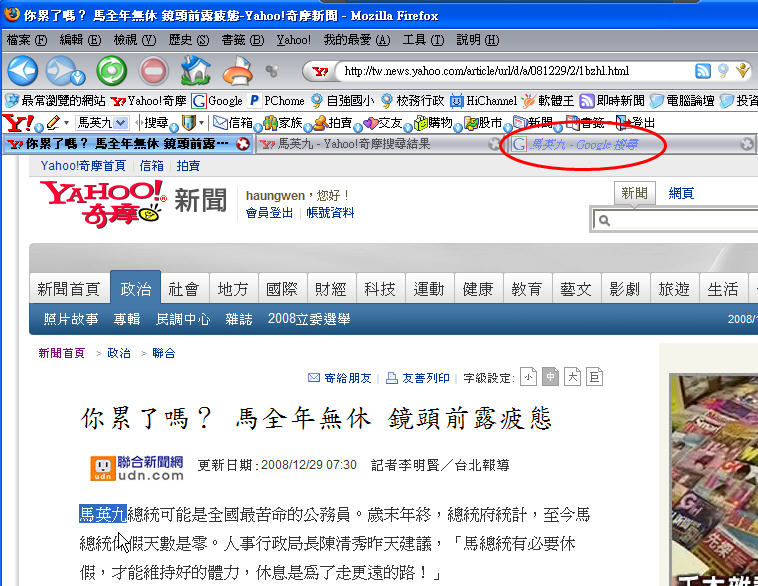
Task: Open the Yahoo!奇摩 bookmark
Action: 148,101
